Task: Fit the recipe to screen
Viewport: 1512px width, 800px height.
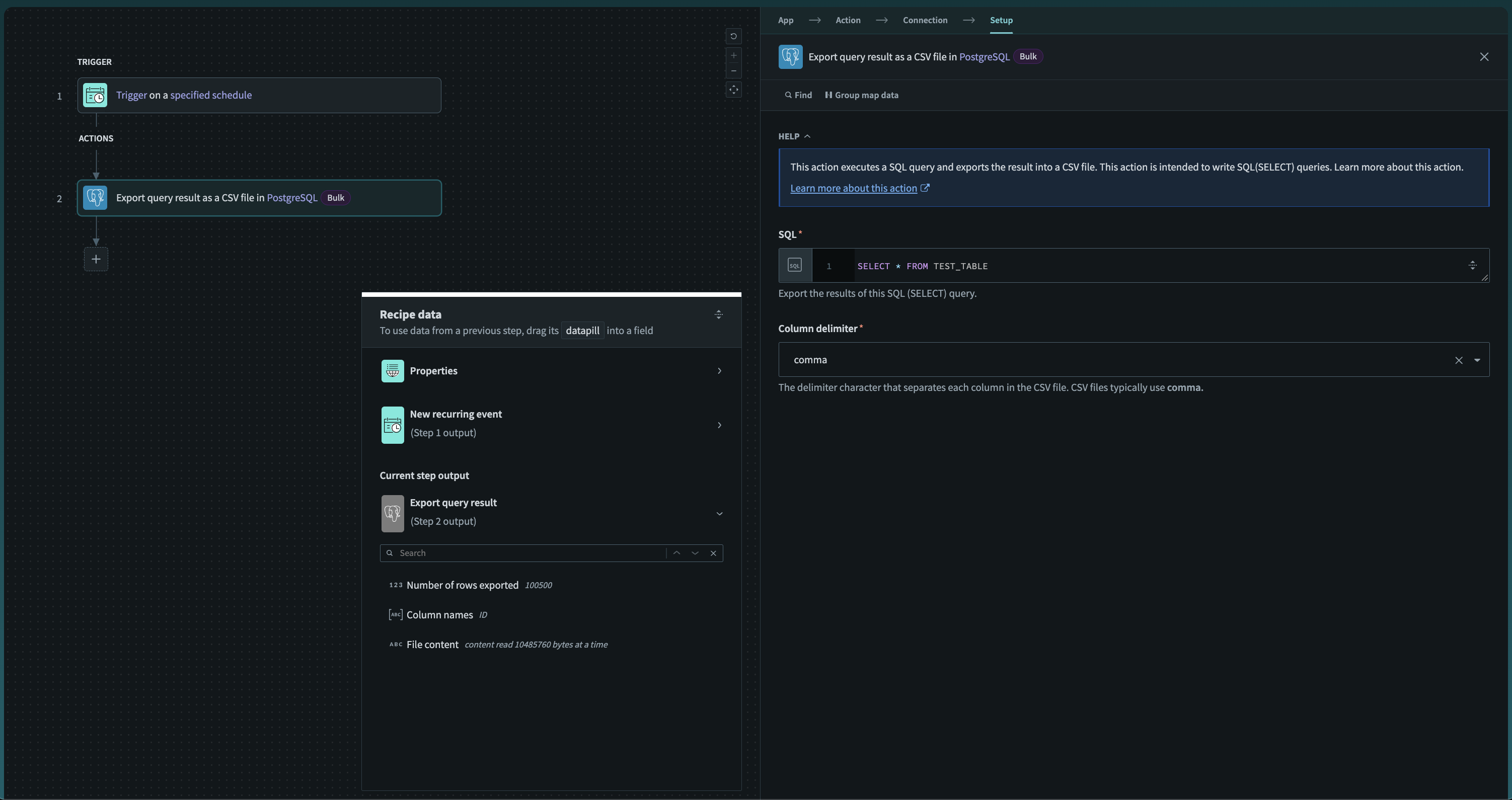Action: point(733,90)
